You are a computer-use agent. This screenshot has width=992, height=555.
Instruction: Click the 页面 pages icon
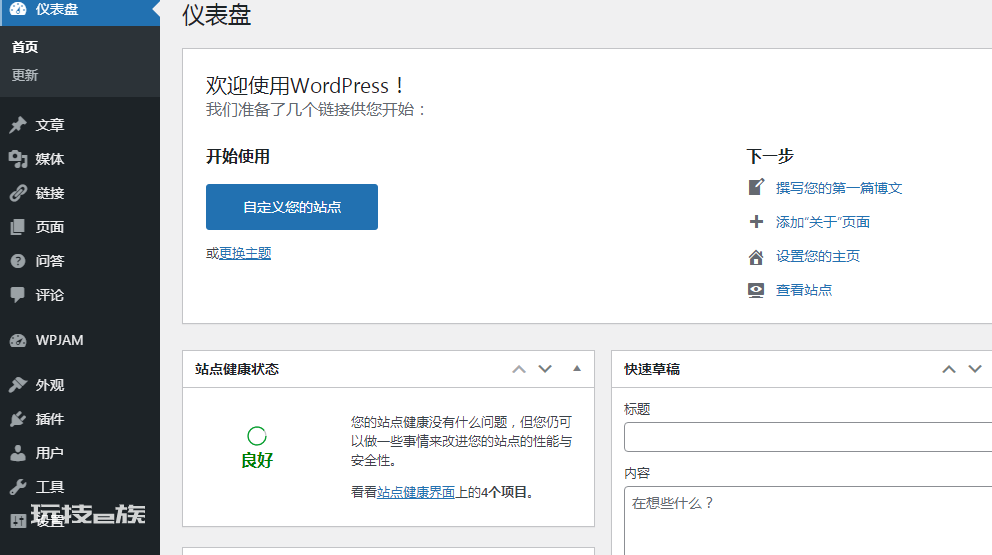click(x=18, y=227)
